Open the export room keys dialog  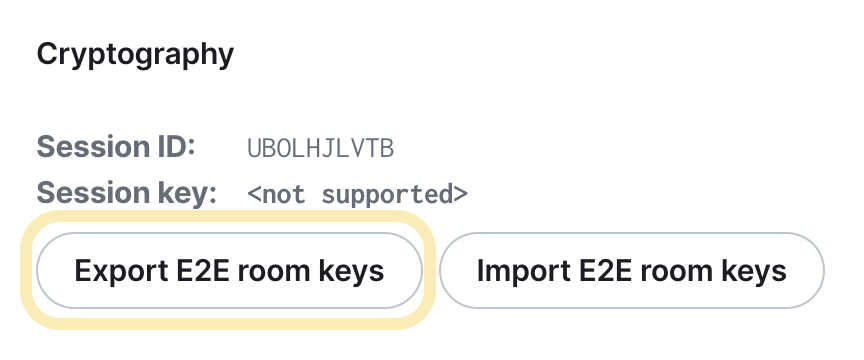[229, 270]
